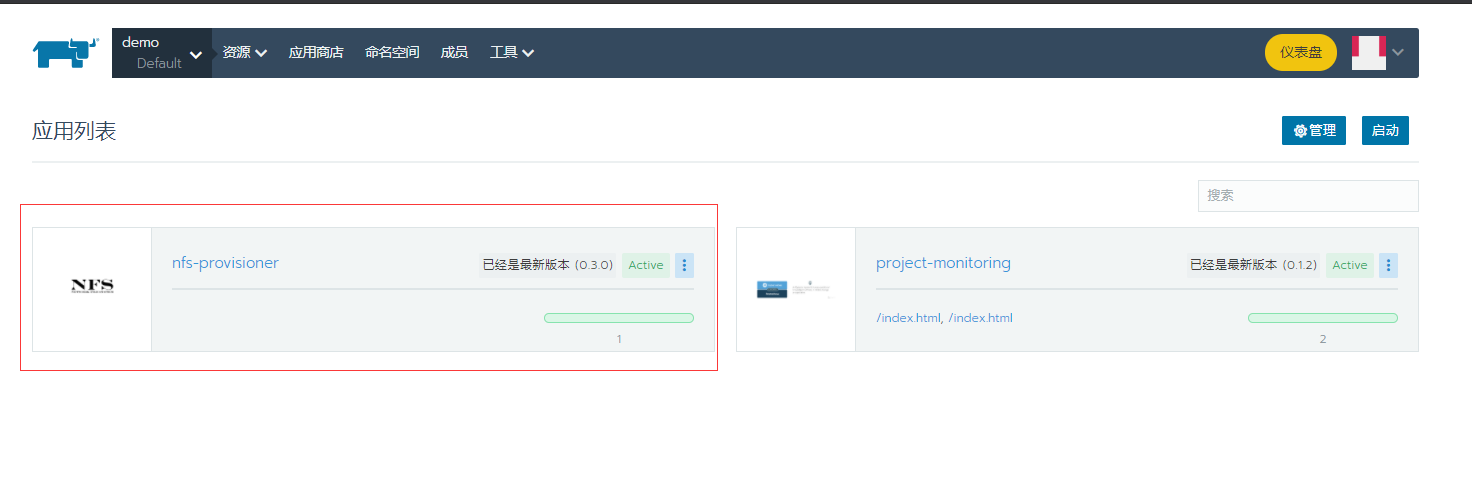Open the user avatar menu
Viewport: 1472px width, 492px height.
point(1369,53)
